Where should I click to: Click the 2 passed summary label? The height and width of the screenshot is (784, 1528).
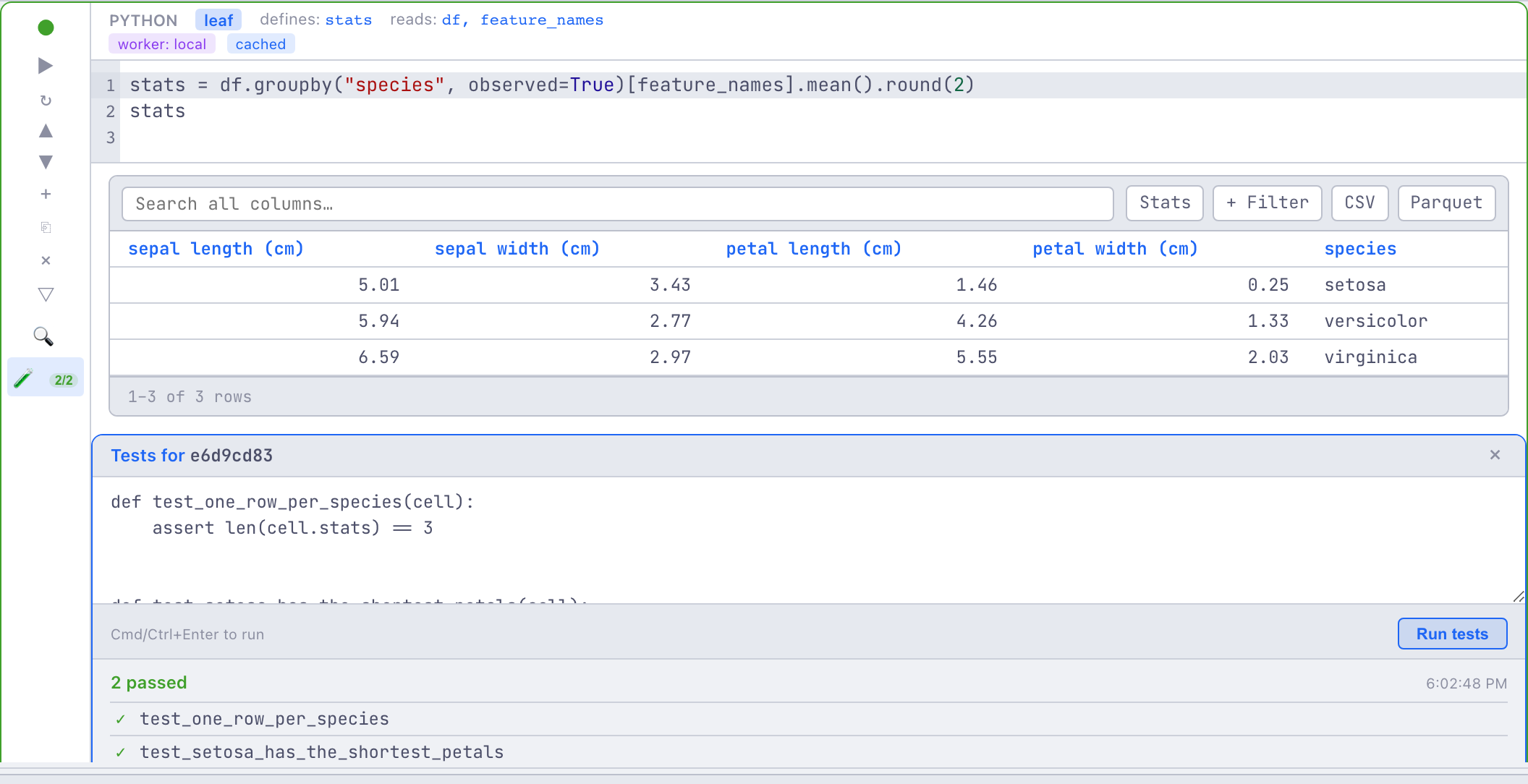point(148,683)
